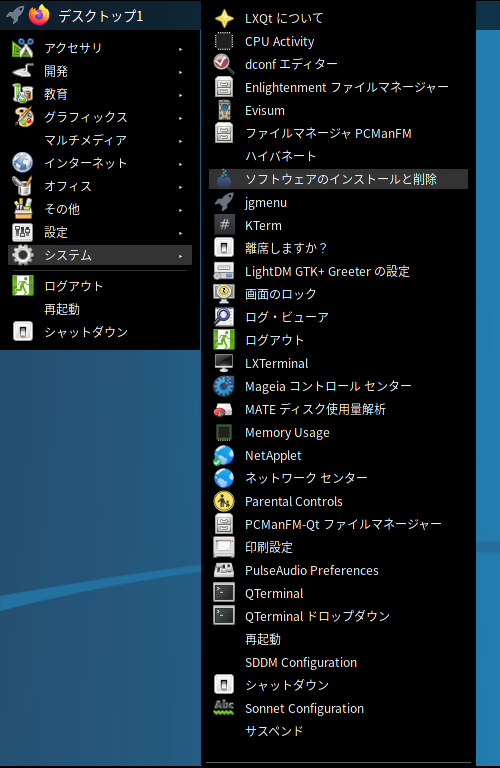
Task: Open LightDM GTK+ Greeter の設定
Action: [x=338, y=271]
